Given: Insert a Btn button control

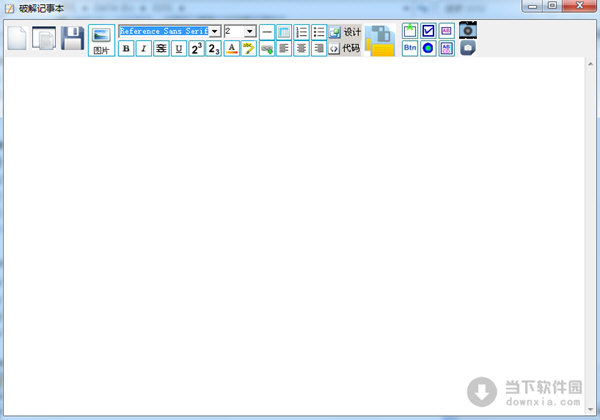Looking at the screenshot, I should 410,48.
